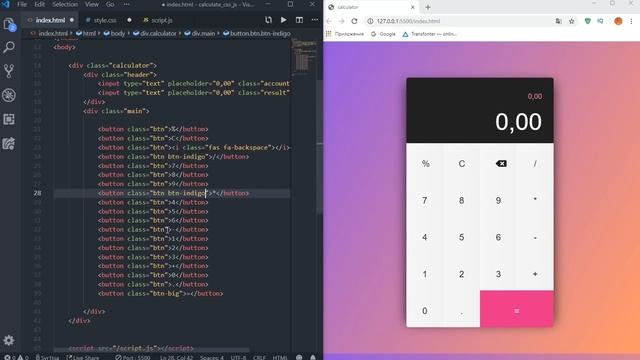Select language mode HTML in status bar
Image resolution: width=640 pixels, height=360 pixels.
tap(280, 357)
